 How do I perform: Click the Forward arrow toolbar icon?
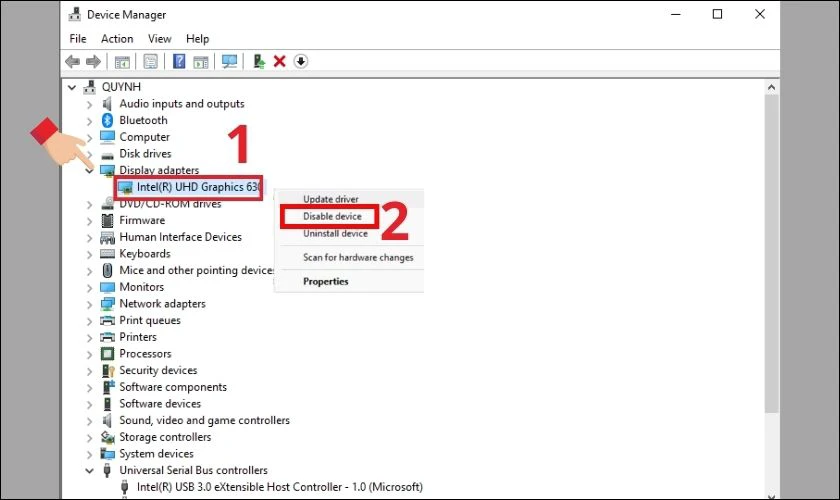tap(93, 62)
